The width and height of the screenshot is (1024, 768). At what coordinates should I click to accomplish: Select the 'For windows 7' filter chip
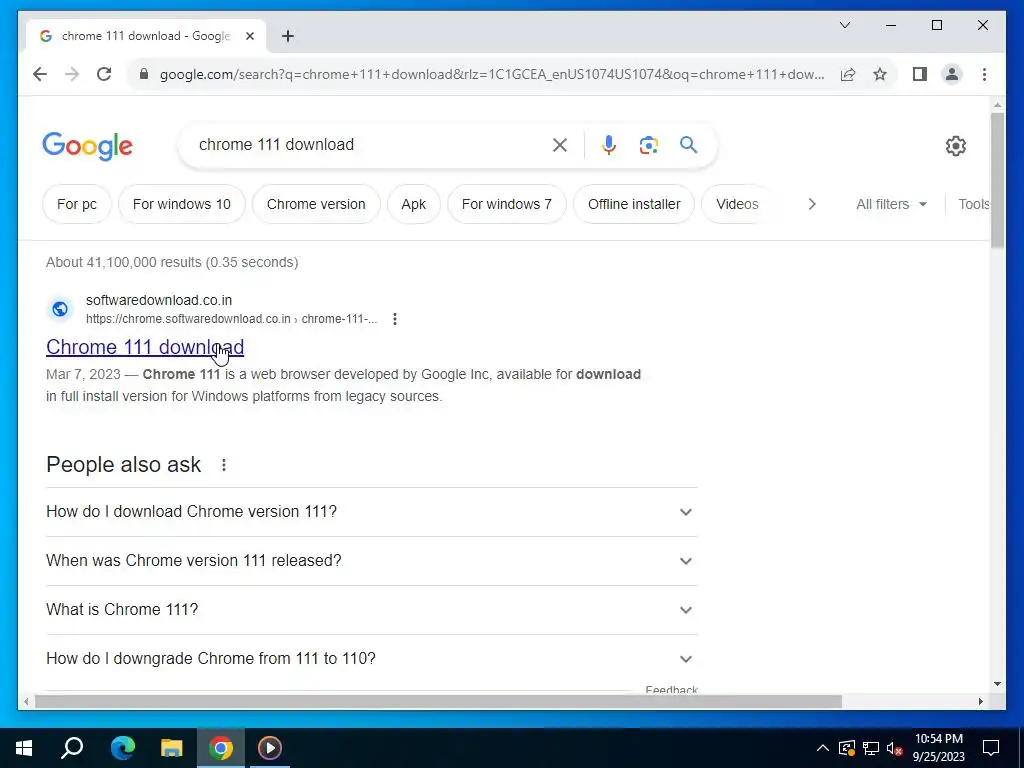(x=507, y=204)
